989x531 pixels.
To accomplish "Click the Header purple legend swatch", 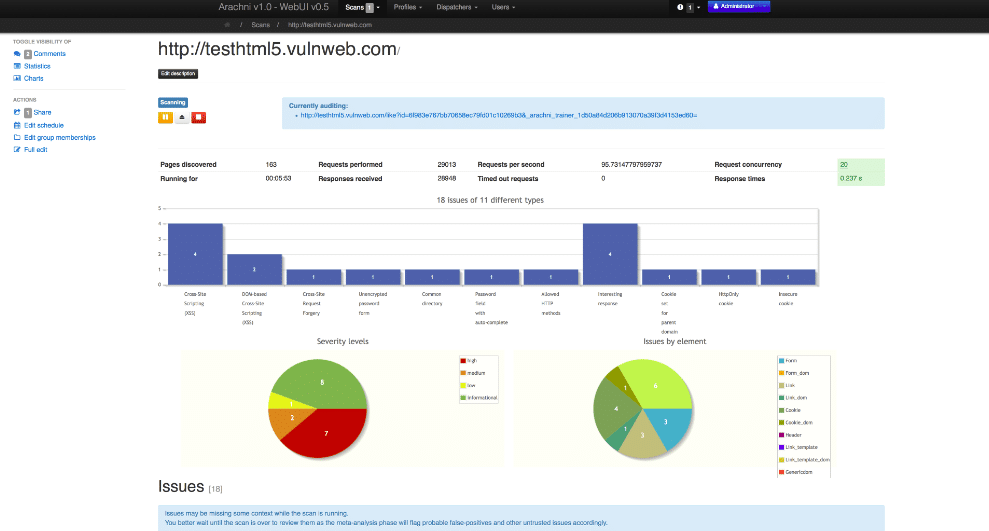I will (781, 435).
